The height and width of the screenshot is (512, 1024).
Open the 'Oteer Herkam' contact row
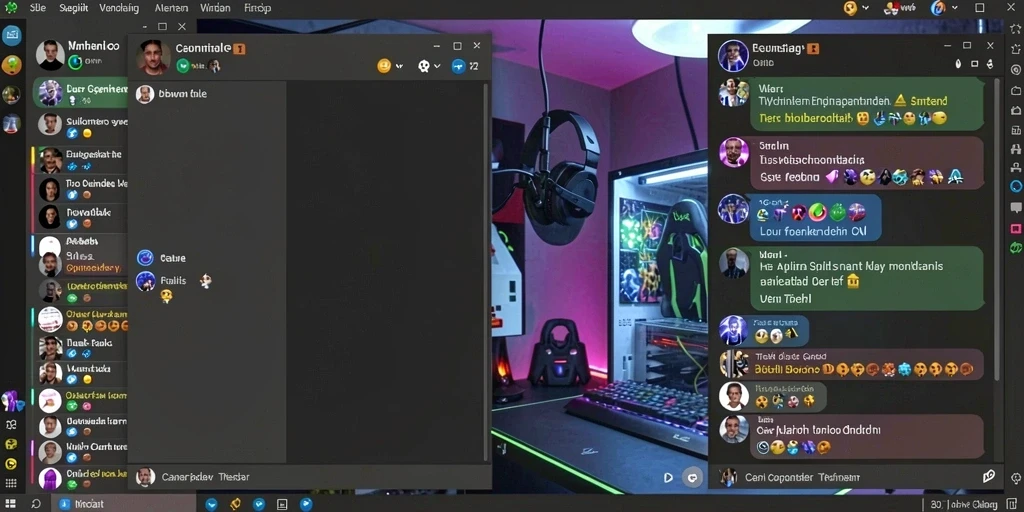80,319
